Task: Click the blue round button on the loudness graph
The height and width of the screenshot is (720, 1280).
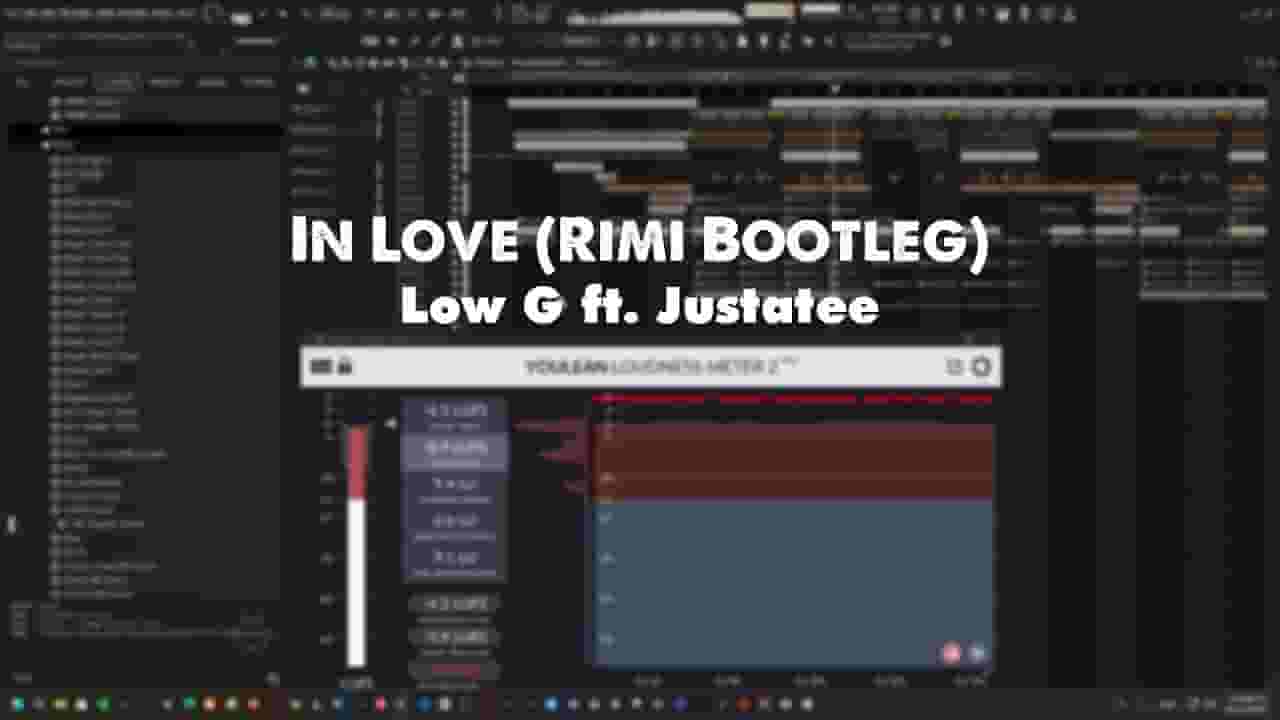Action: coord(977,654)
